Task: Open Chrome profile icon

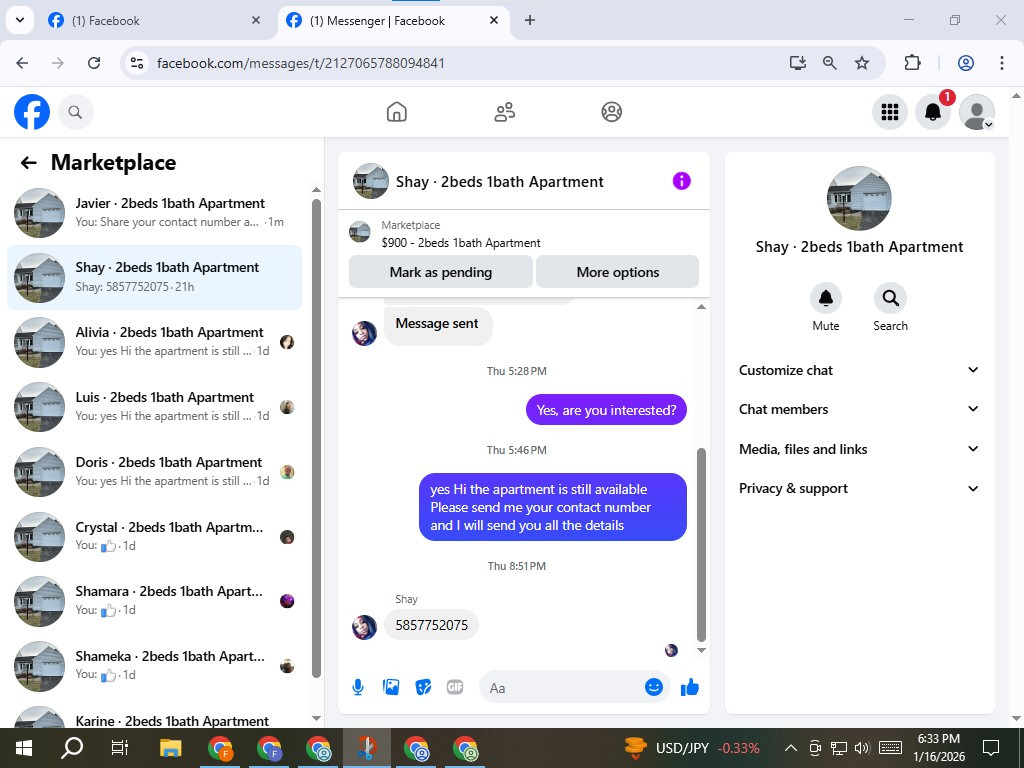Action: click(966, 63)
